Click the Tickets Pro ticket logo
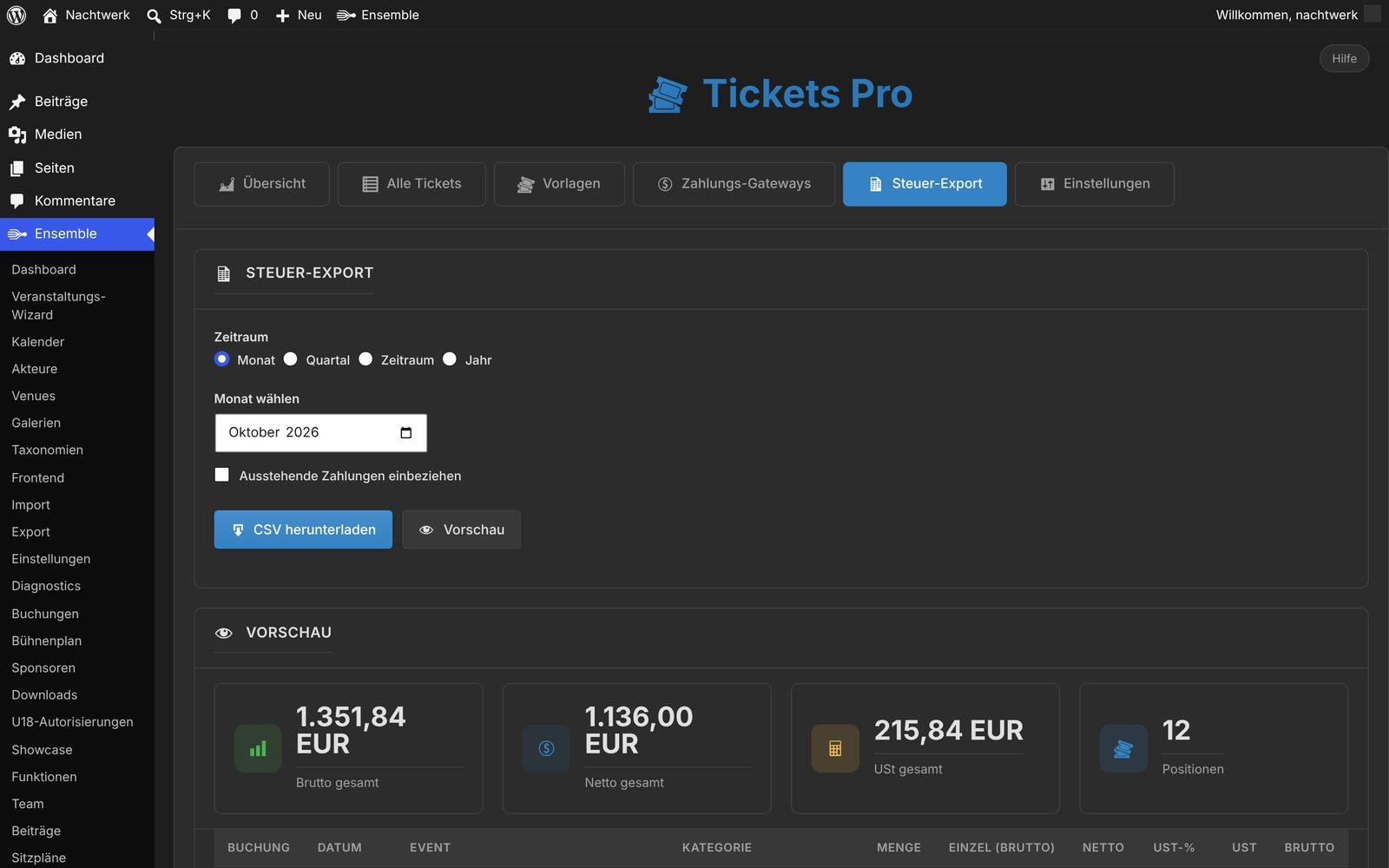This screenshot has width=1389, height=868. (x=668, y=95)
